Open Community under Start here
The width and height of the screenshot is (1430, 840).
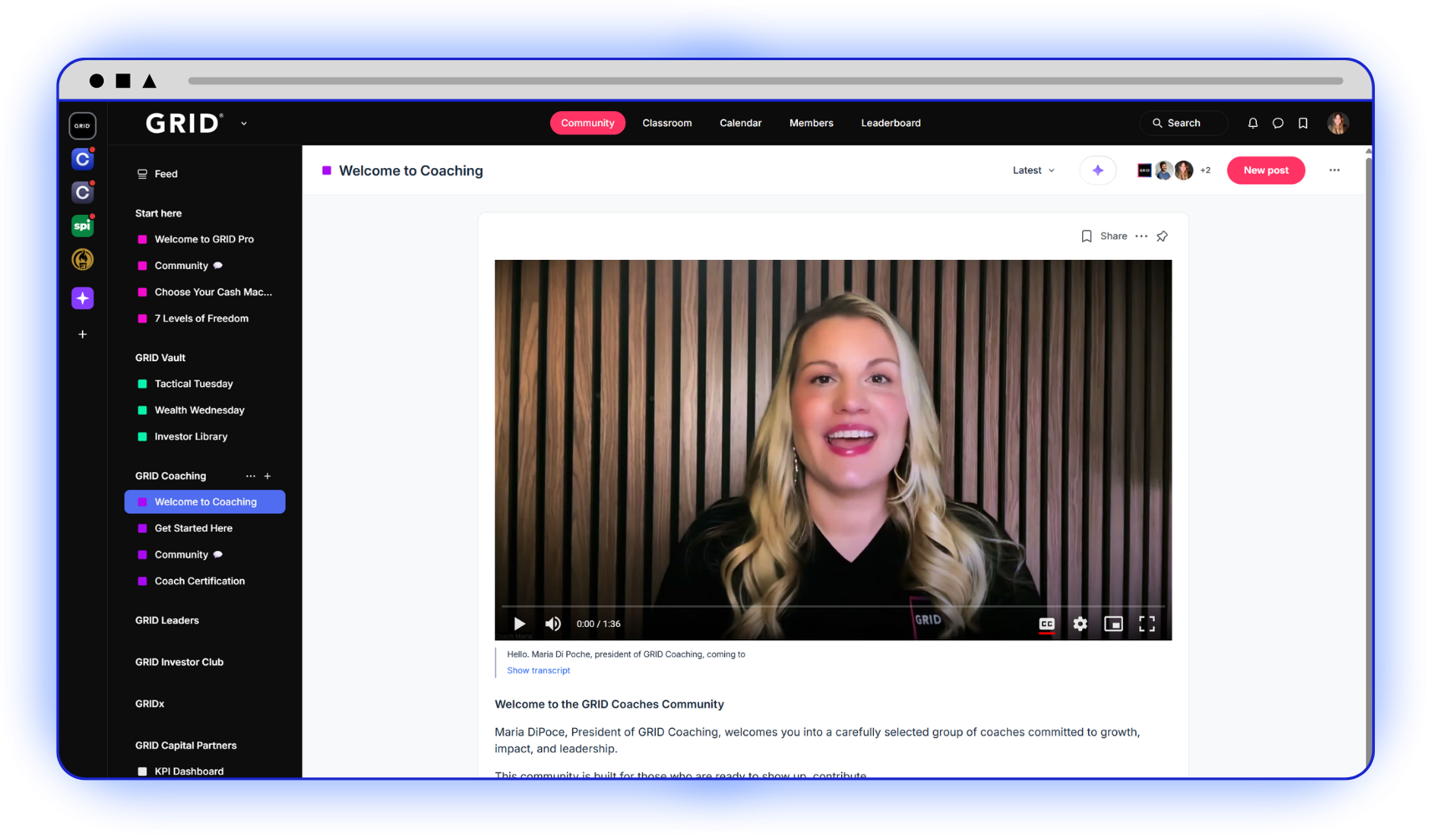click(205, 266)
